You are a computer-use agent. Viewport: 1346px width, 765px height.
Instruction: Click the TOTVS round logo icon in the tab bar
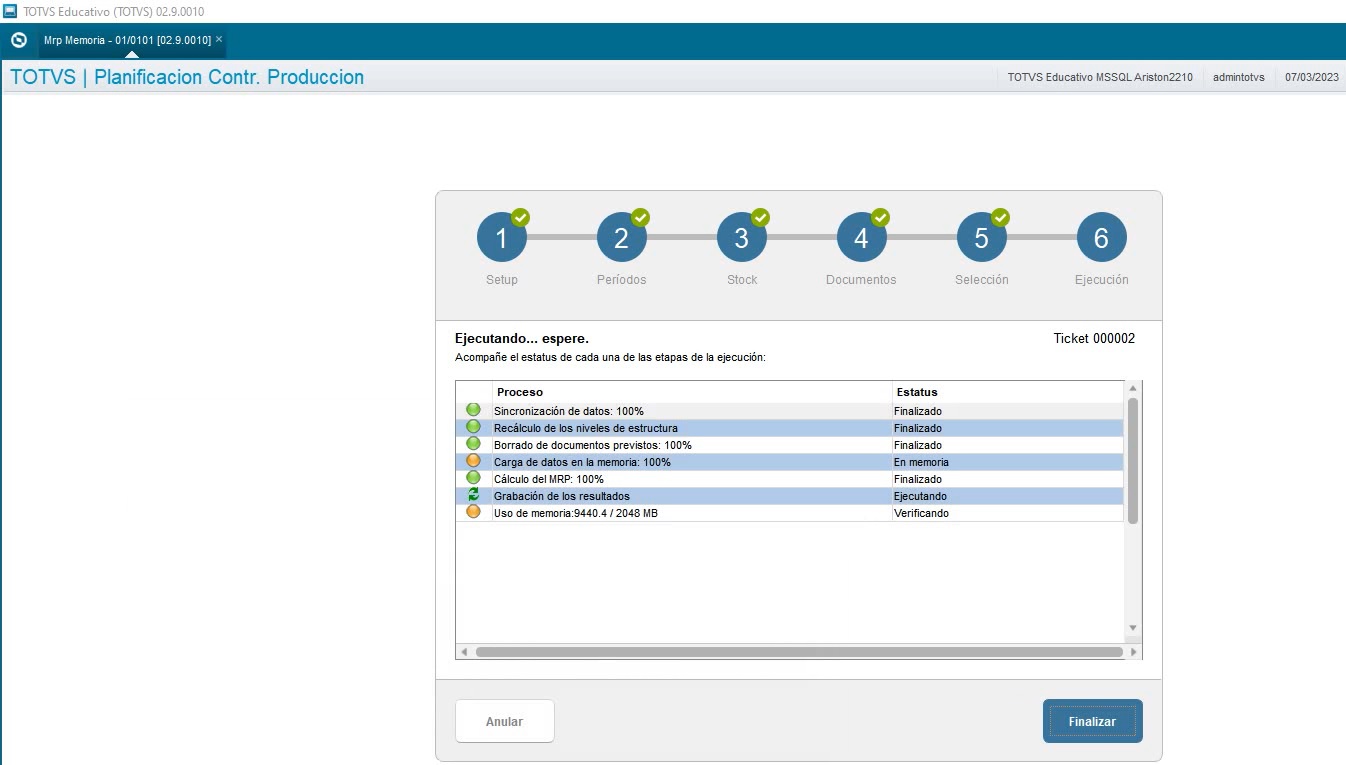[x=18, y=41]
